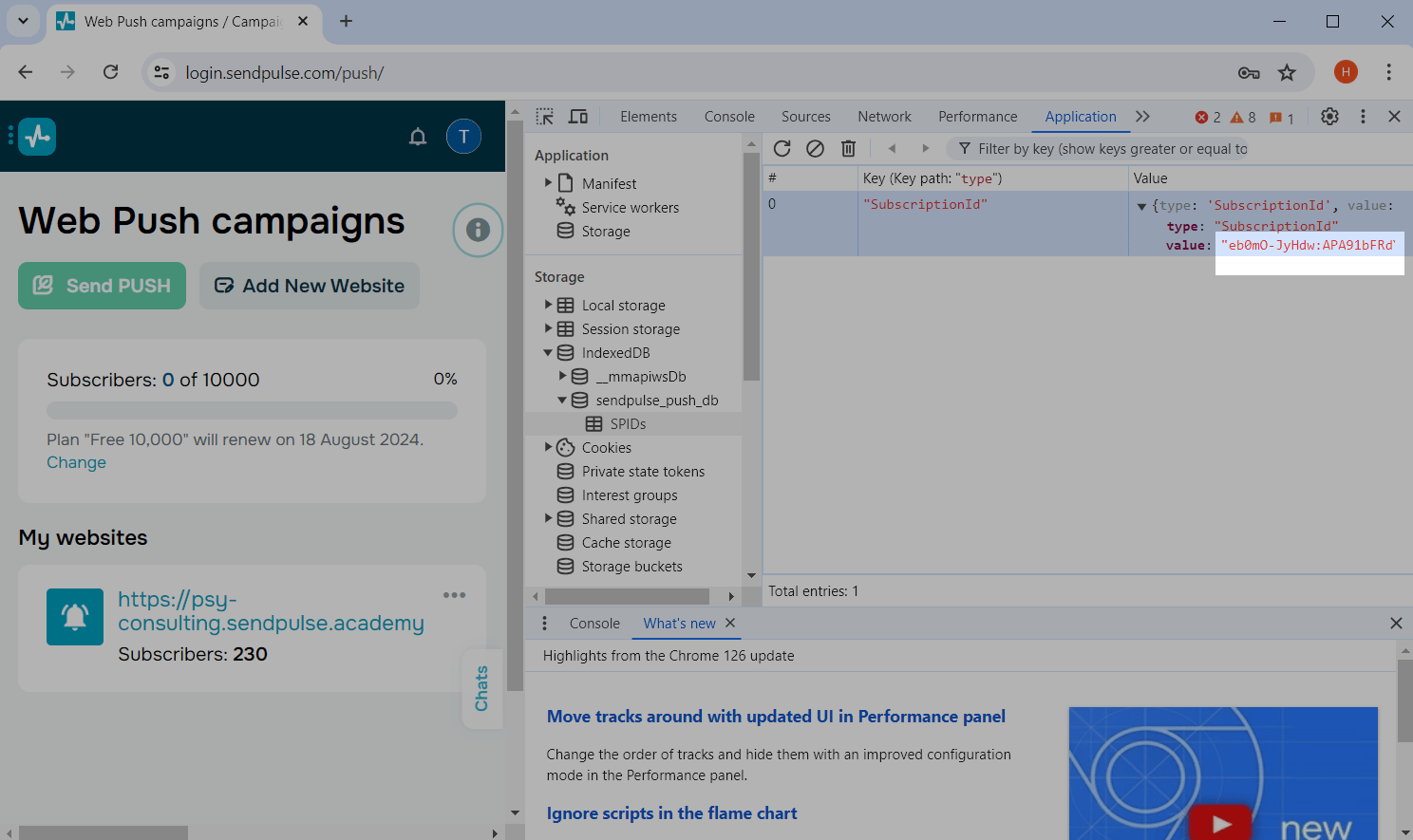The width and height of the screenshot is (1413, 840).
Task: Close the DevTools drawer
Action: [1396, 624]
